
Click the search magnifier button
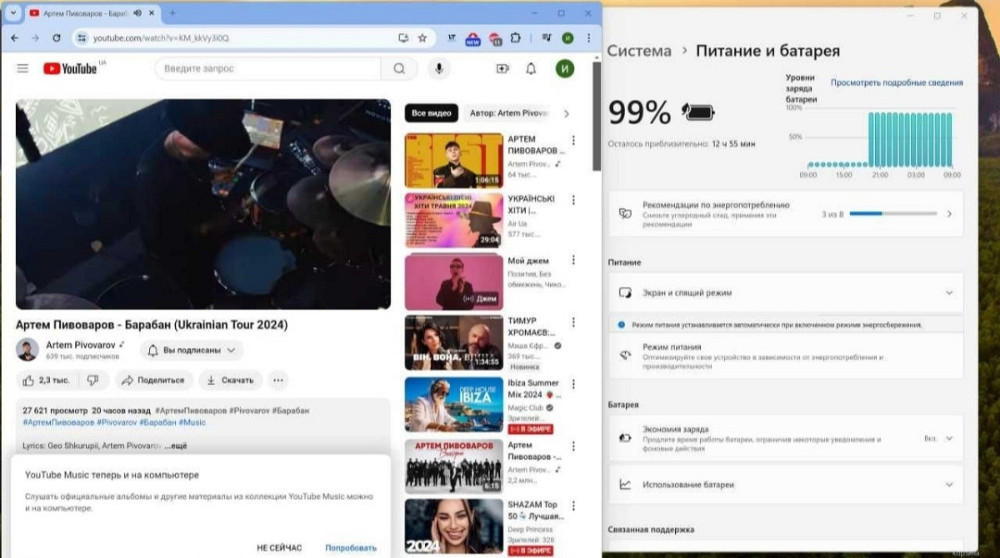(399, 68)
